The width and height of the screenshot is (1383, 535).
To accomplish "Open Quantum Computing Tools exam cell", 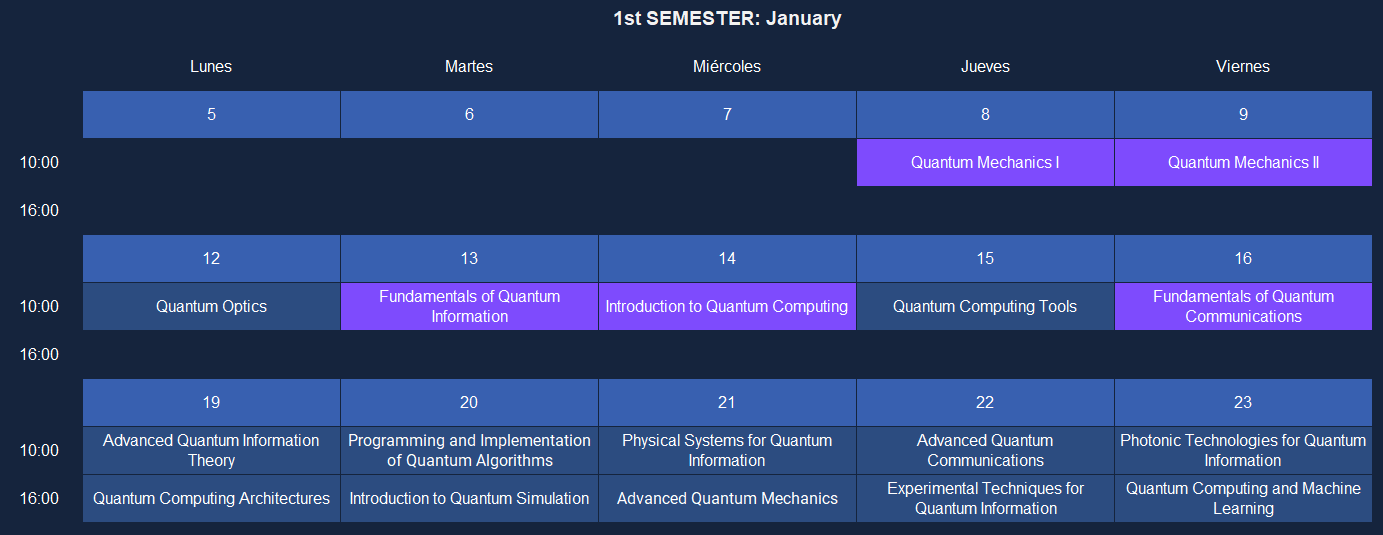I will point(985,306).
